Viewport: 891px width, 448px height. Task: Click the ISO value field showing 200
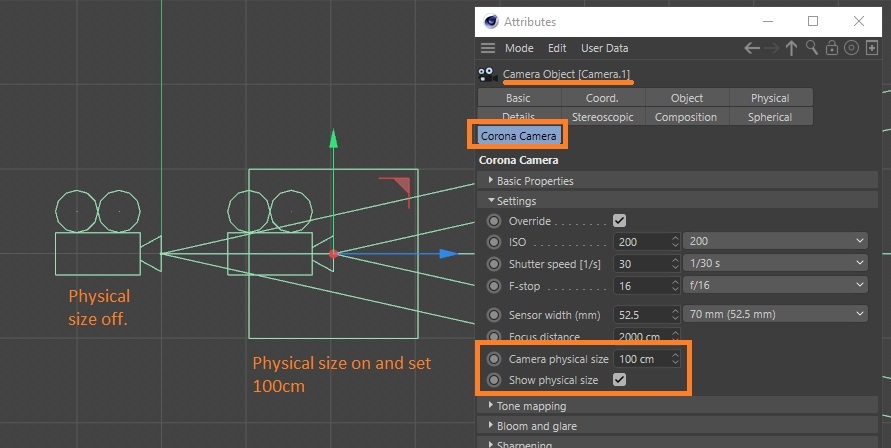pos(642,242)
